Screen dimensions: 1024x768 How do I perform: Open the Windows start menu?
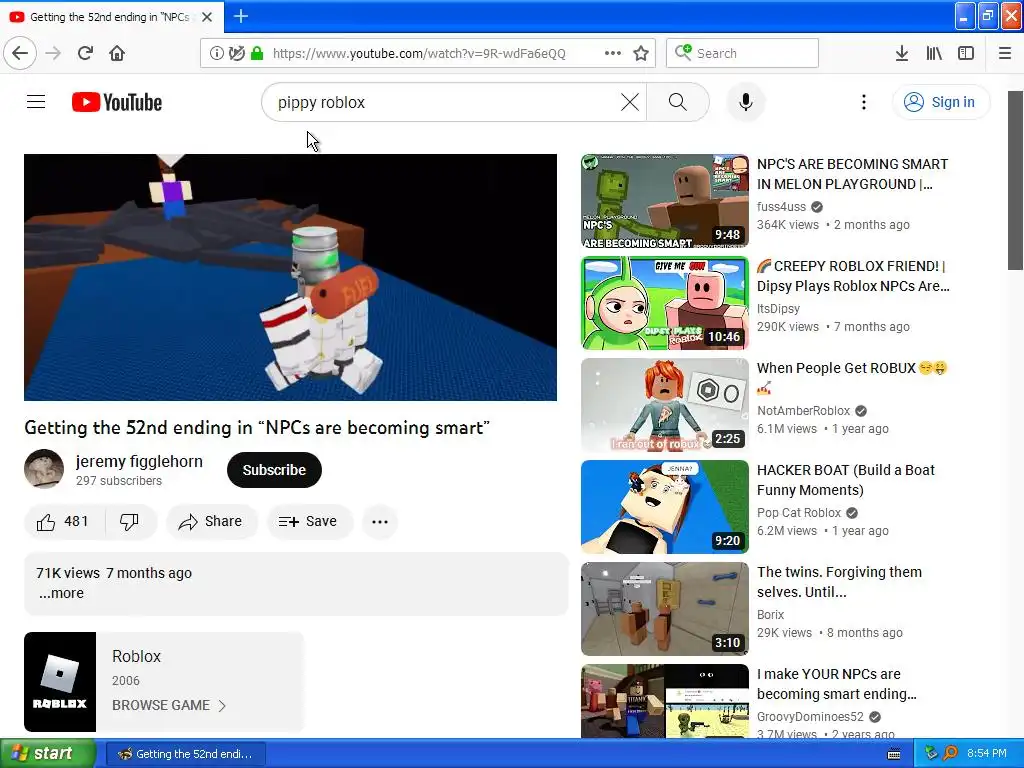[48, 753]
